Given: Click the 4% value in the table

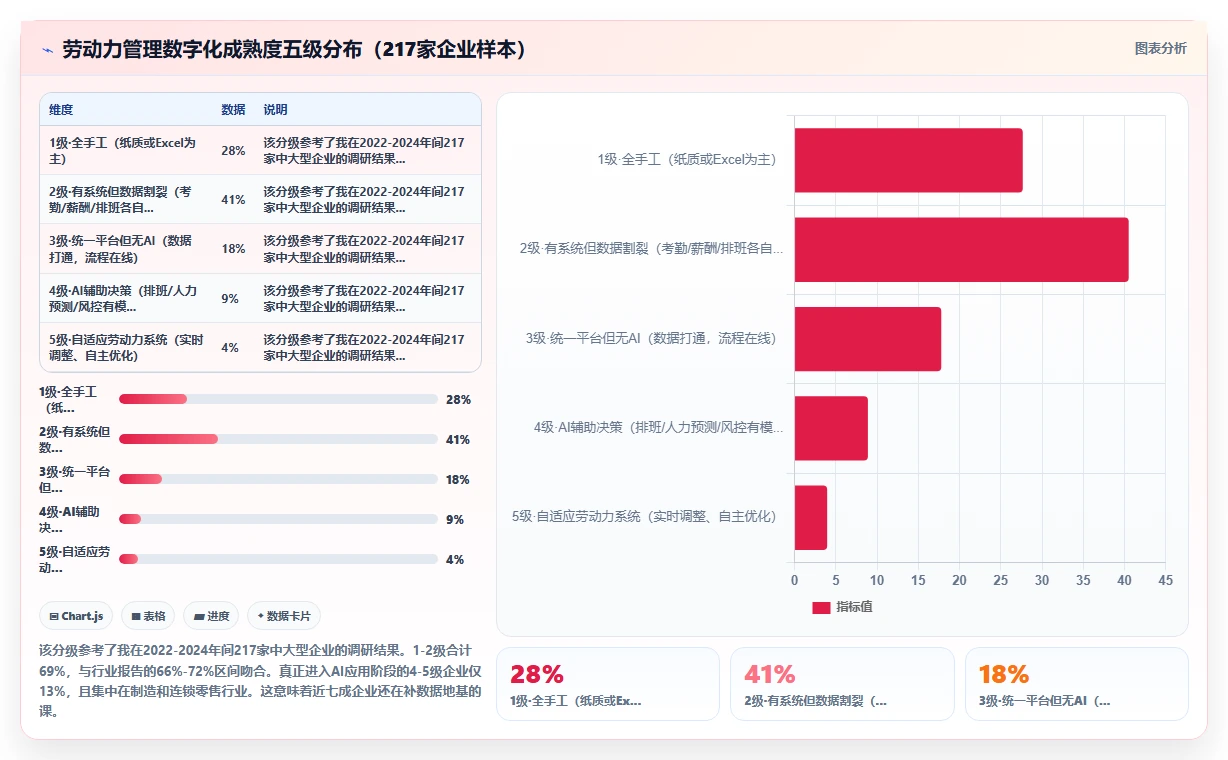Looking at the screenshot, I should pyautogui.click(x=230, y=347).
